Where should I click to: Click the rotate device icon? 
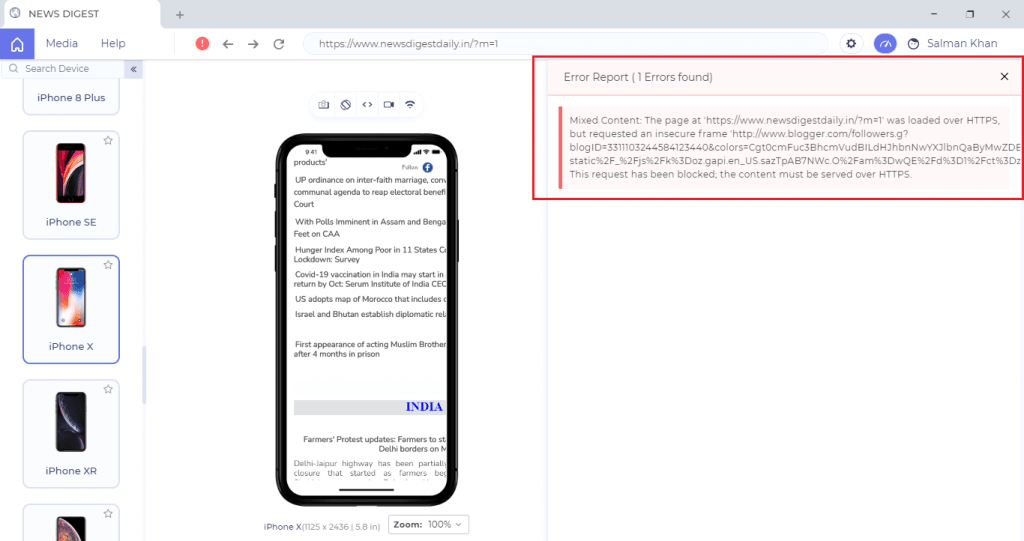pyautogui.click(x=345, y=104)
